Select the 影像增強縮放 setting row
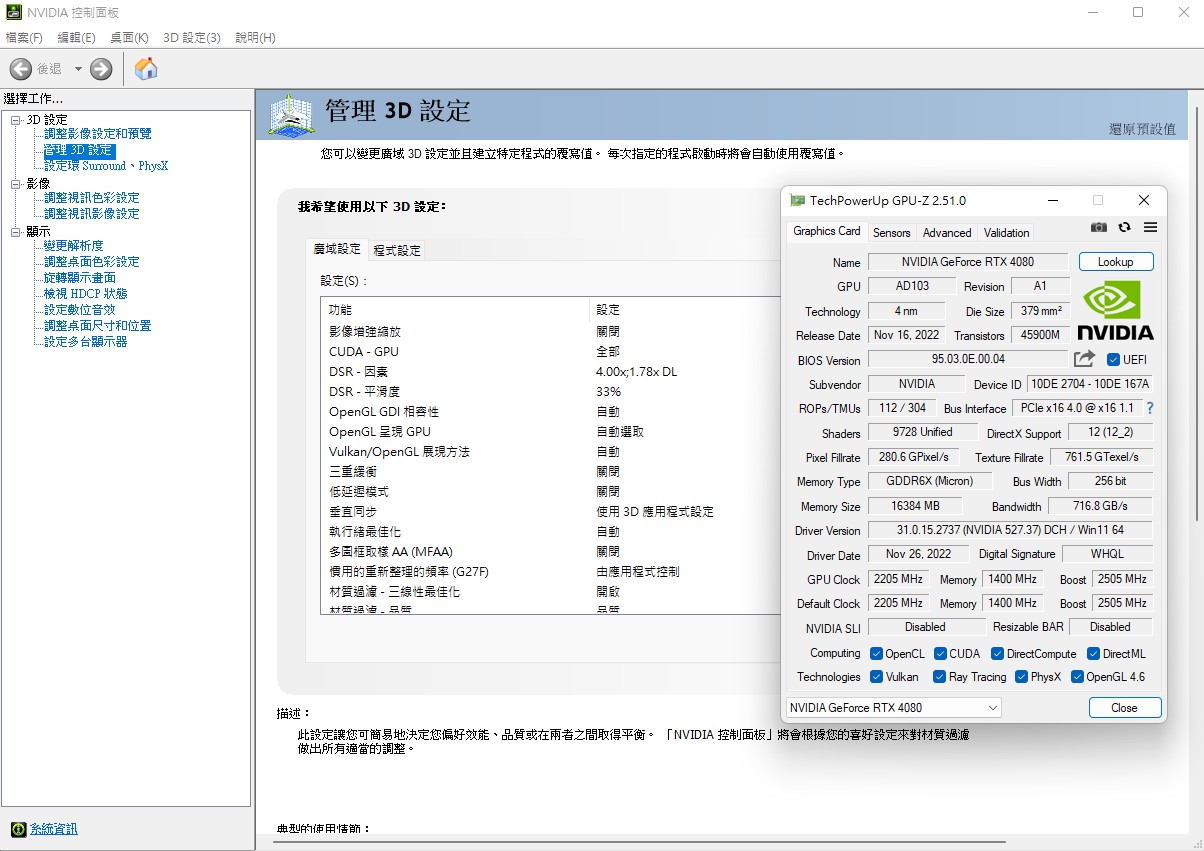Viewport: 1204px width, 851px height. (x=550, y=331)
